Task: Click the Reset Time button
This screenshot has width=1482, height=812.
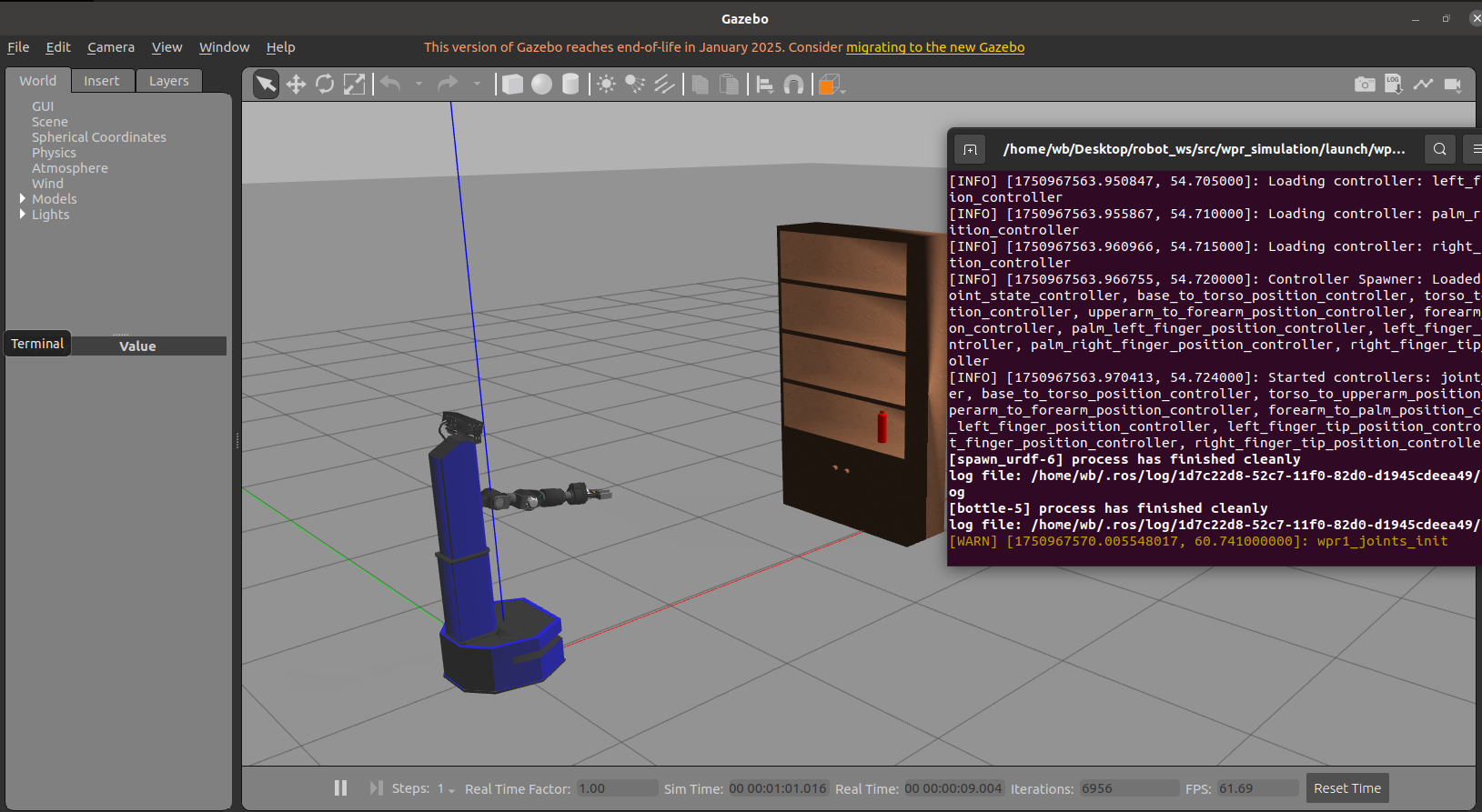Action: point(1347,788)
